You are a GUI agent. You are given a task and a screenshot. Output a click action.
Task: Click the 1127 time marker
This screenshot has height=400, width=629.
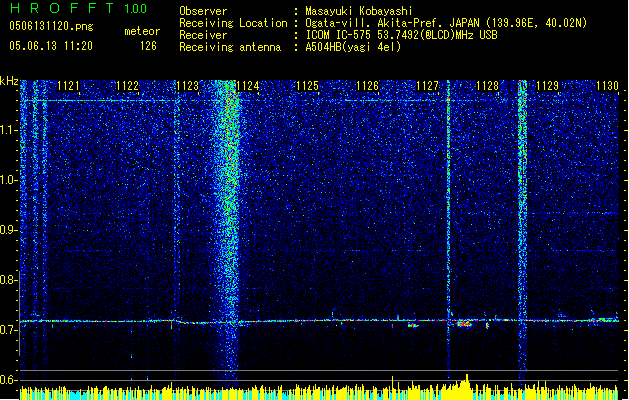tap(428, 86)
